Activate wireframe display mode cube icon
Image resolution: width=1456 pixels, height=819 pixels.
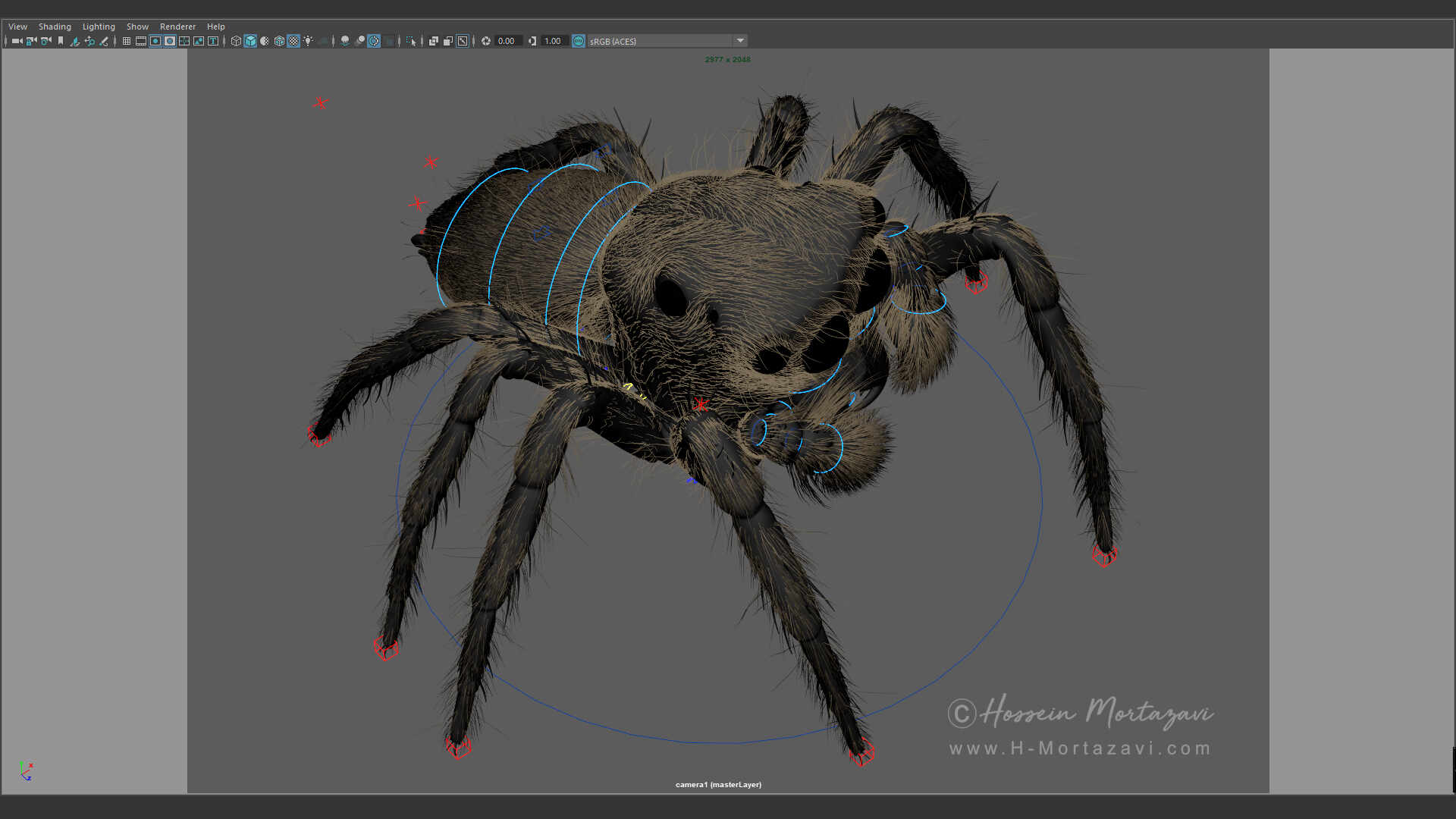point(236,41)
